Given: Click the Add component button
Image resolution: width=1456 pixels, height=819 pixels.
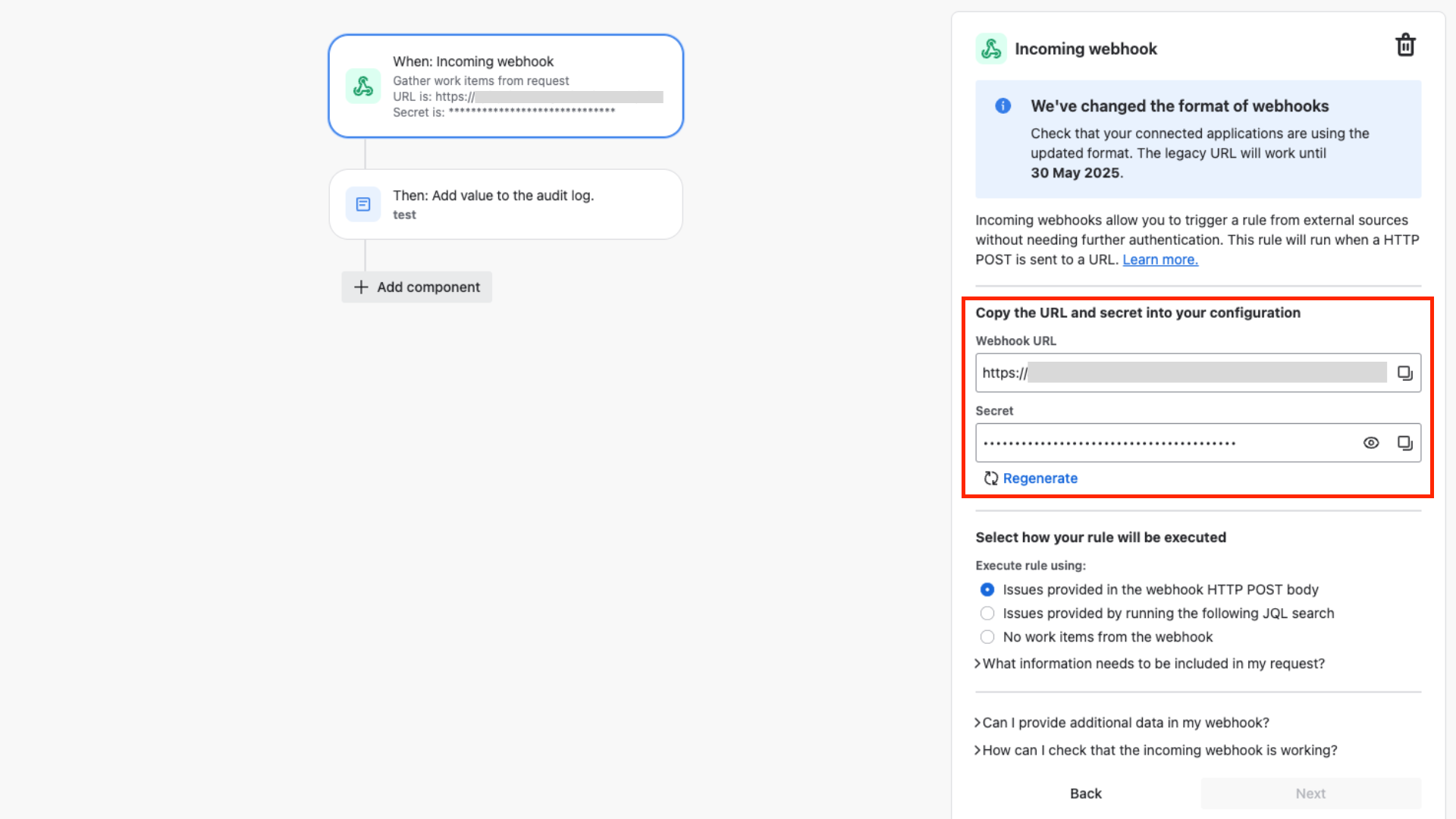Looking at the screenshot, I should [417, 287].
